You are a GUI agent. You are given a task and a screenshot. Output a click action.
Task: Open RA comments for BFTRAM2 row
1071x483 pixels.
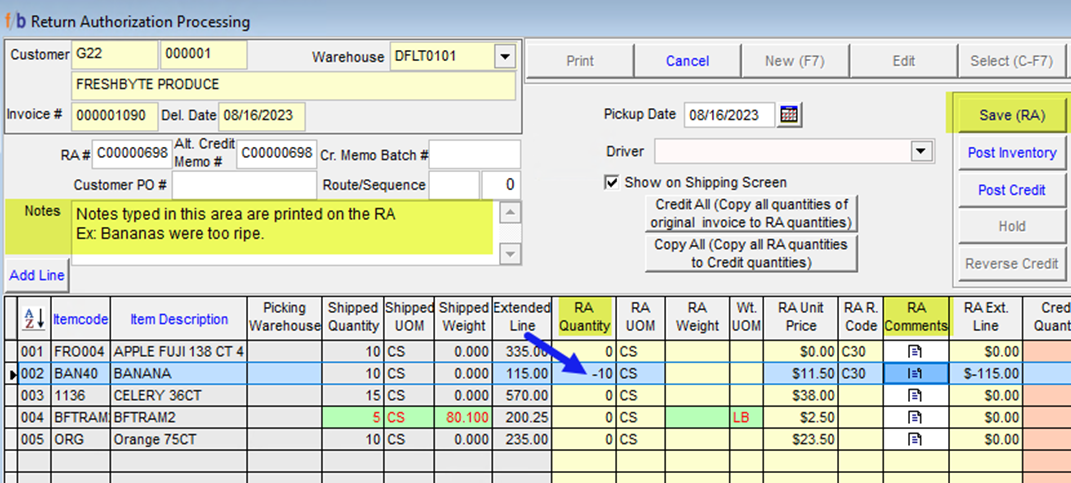pos(917,416)
